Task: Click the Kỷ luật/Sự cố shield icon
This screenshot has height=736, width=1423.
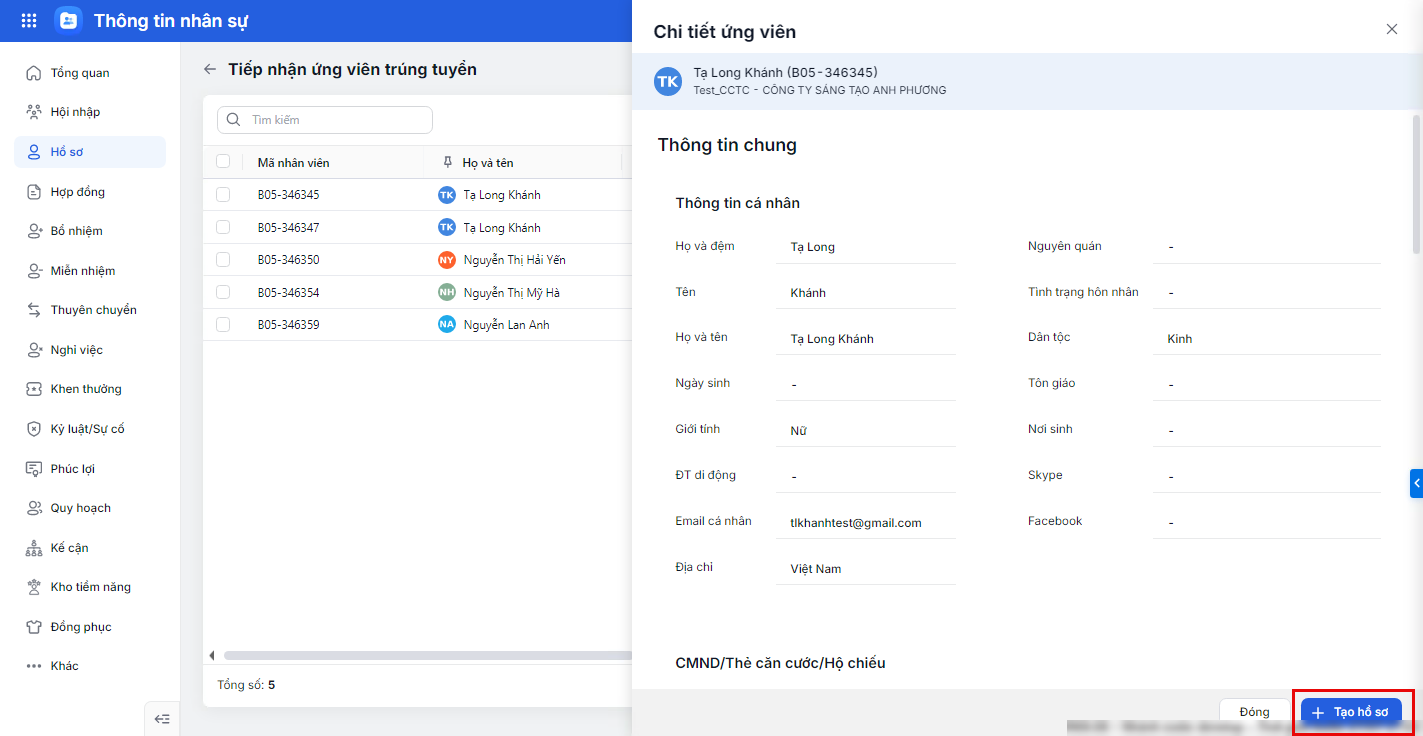Action: tap(33, 429)
